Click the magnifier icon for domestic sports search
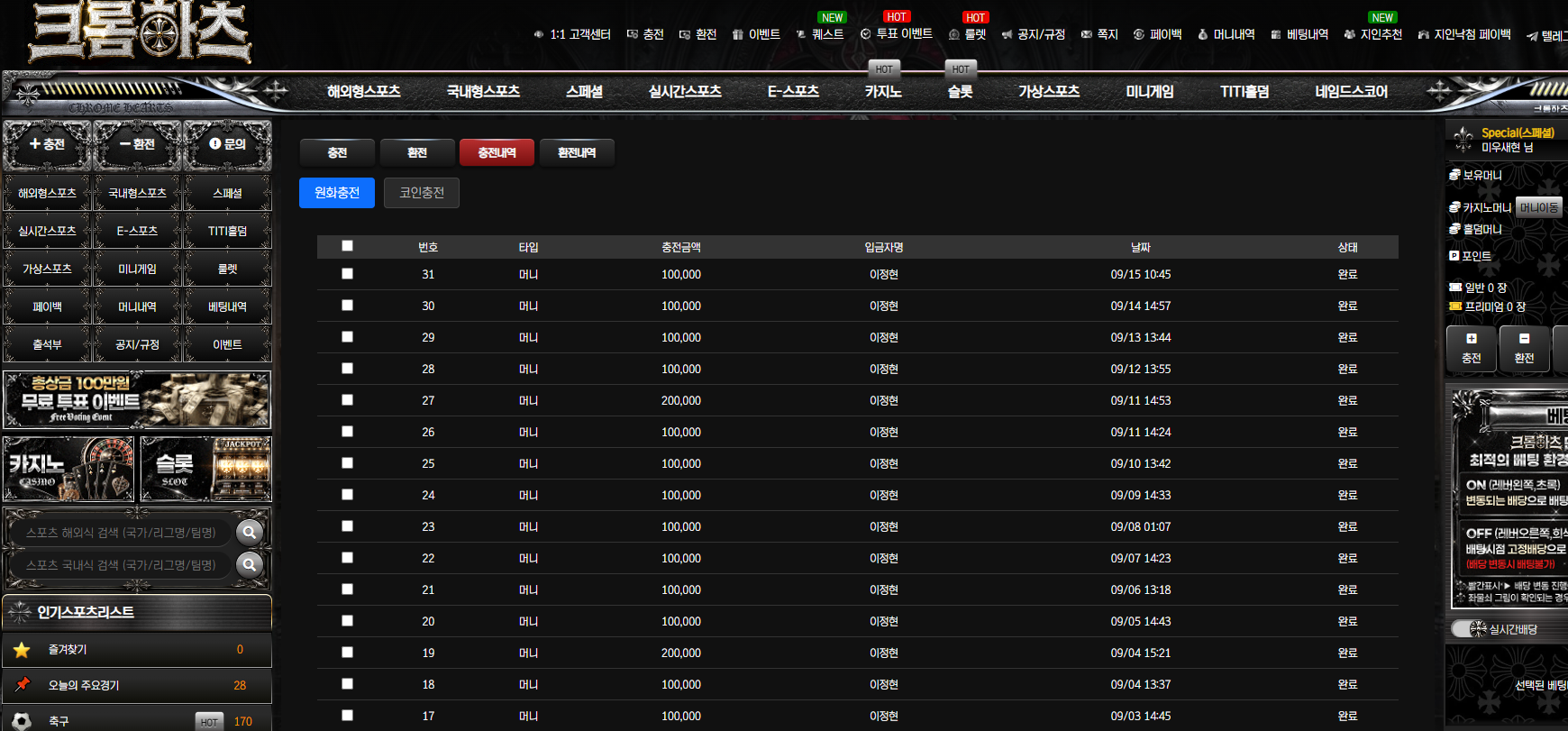Viewport: 1568px width, 731px height. point(249,565)
